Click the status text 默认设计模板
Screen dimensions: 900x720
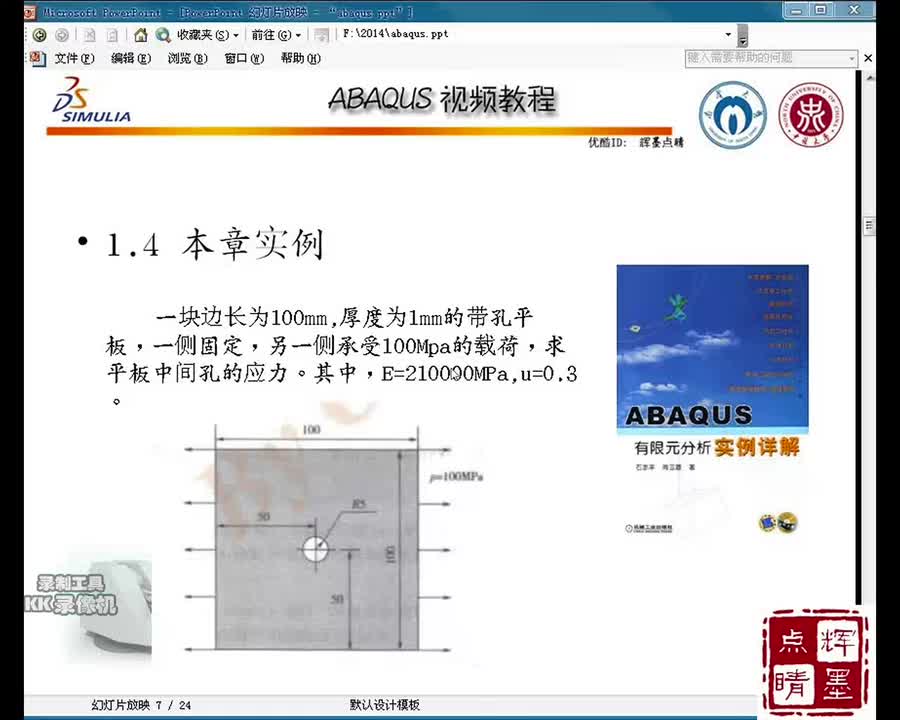click(x=385, y=704)
